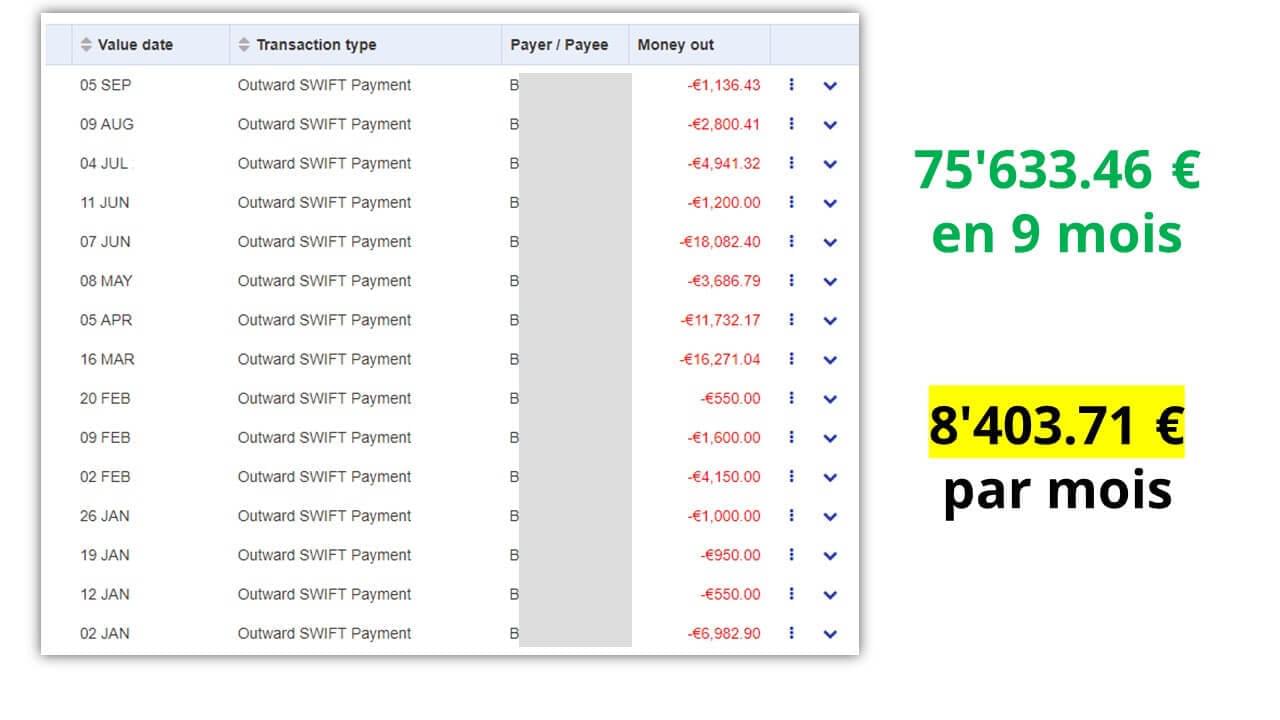The height and width of the screenshot is (720, 1280).
Task: Click the -€18,082.40 amount
Action: pos(720,242)
